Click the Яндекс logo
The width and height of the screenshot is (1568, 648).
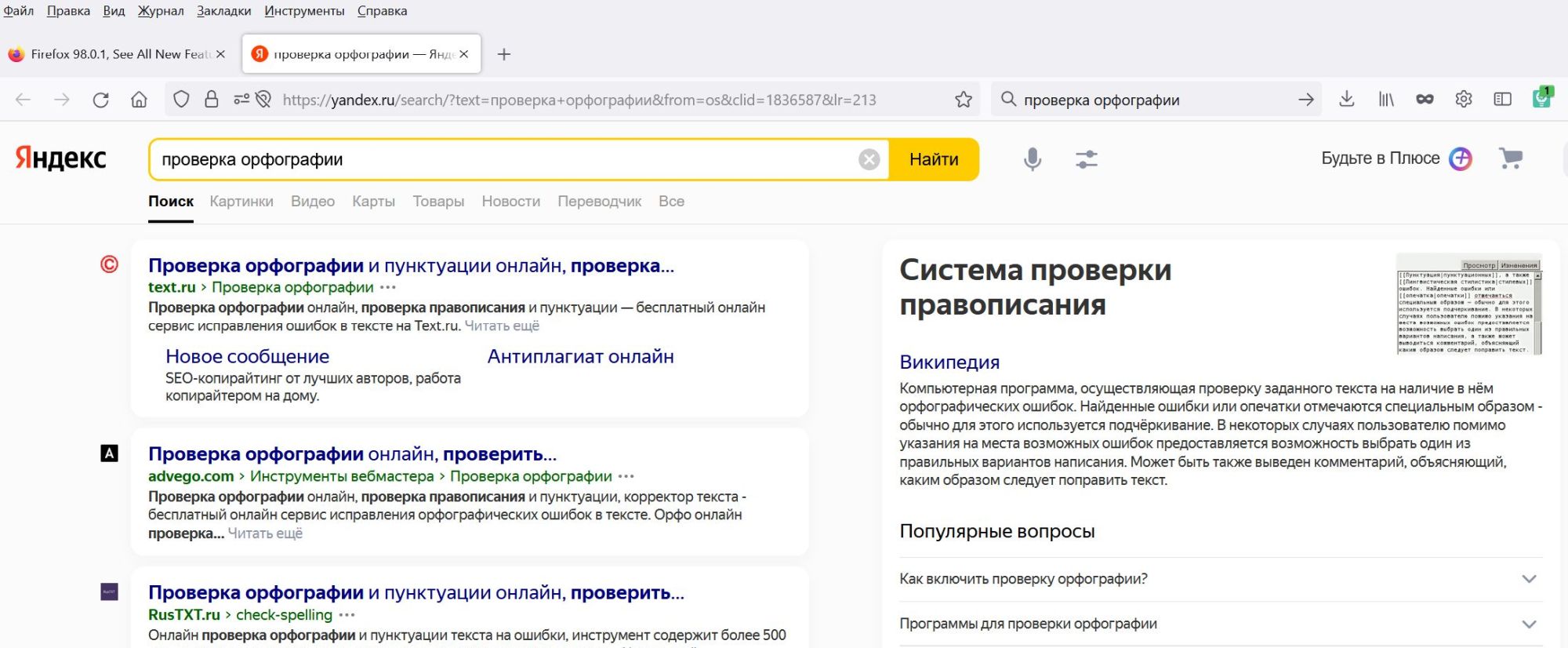(x=60, y=158)
